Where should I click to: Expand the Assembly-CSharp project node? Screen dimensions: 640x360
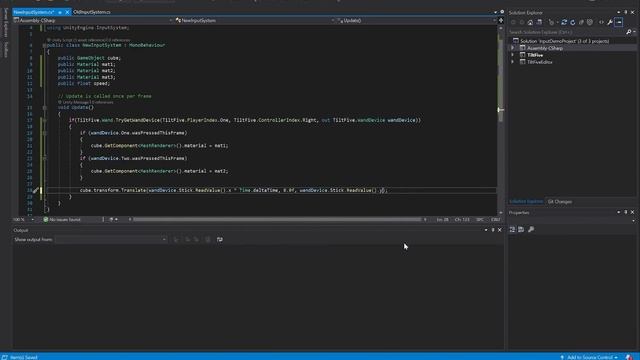point(513,48)
